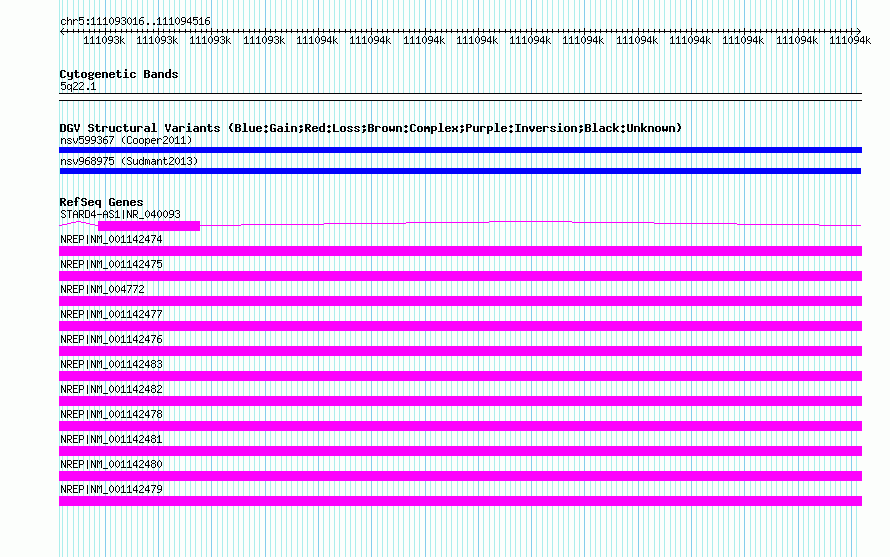Select the magenta bar under NM_001142477

(x=460, y=326)
